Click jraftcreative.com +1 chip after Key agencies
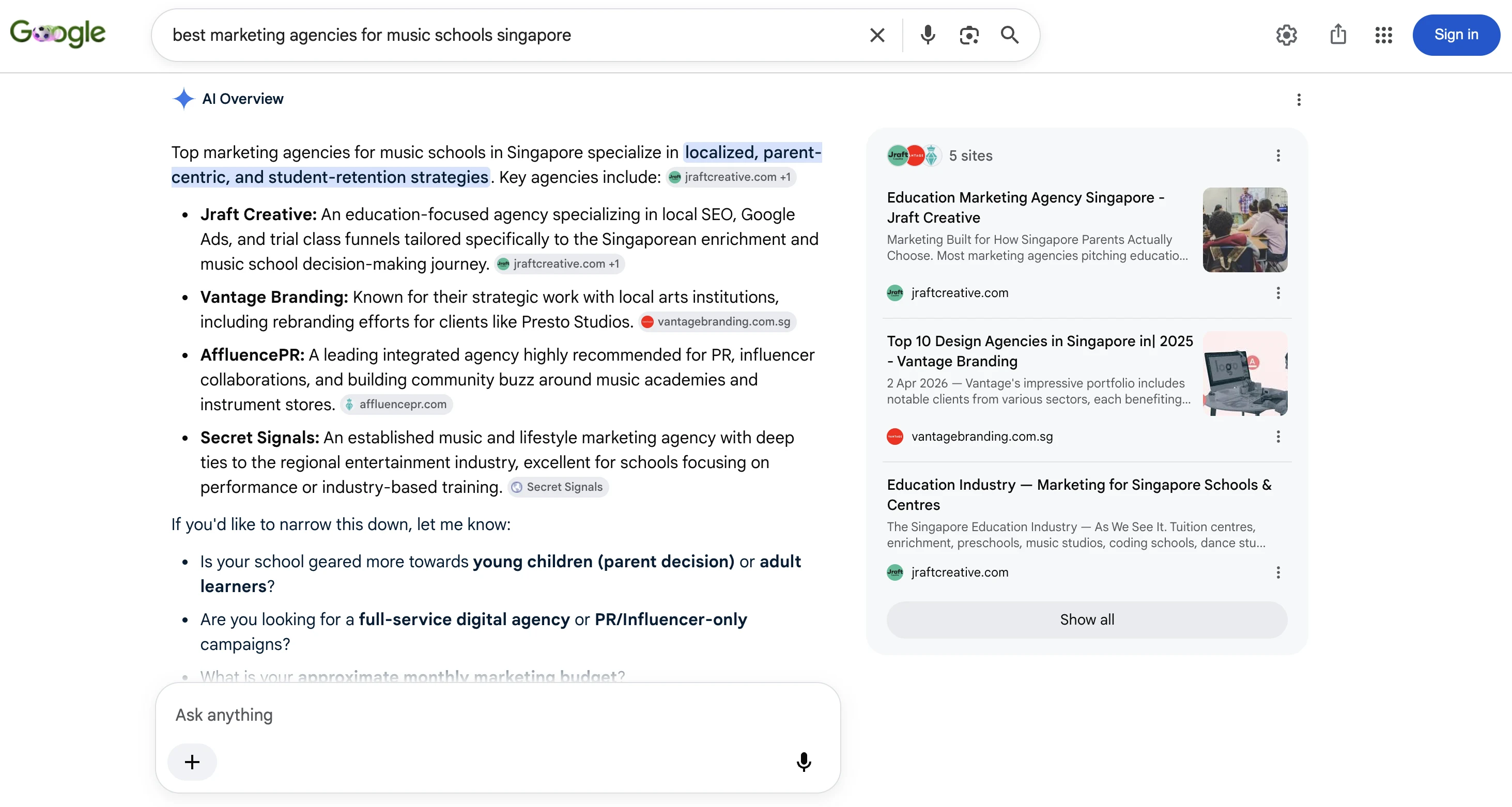Screen dimensions: 1512x807 (730, 177)
